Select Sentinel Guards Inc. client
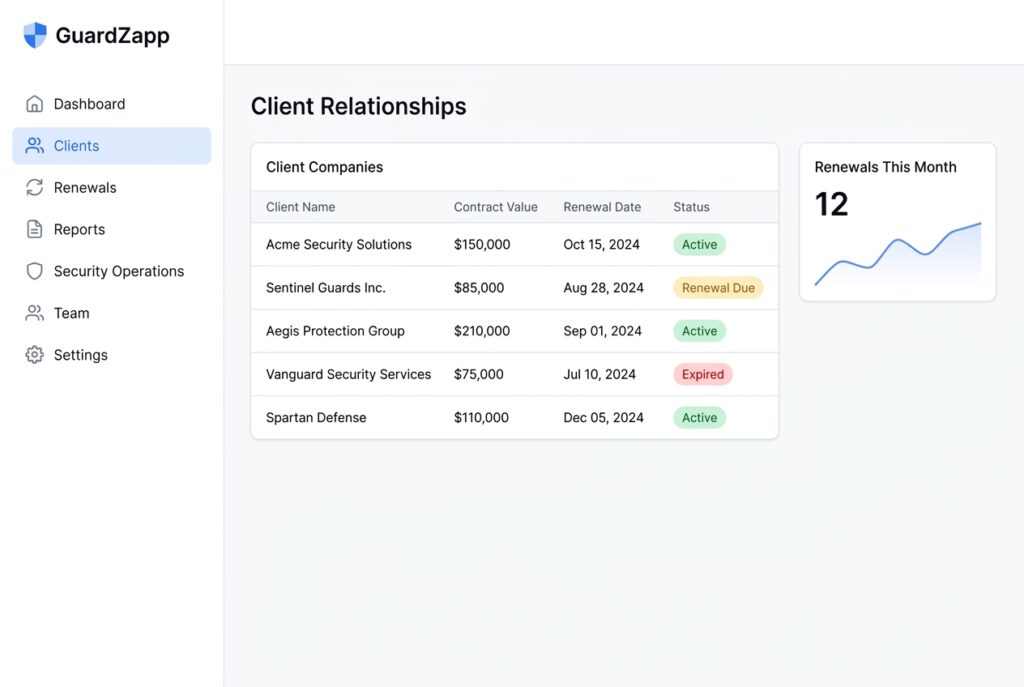 click(x=326, y=287)
